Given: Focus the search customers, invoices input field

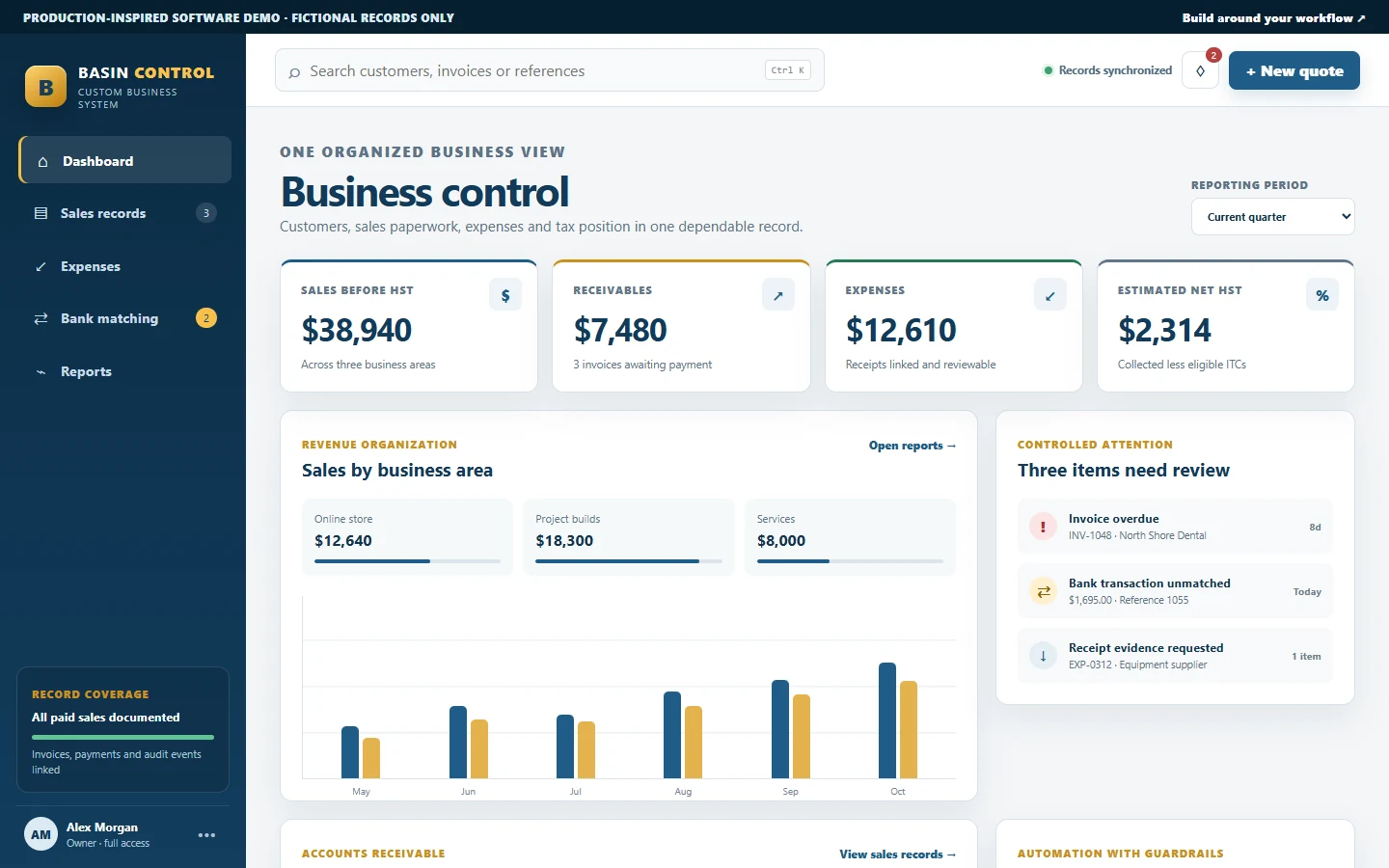Looking at the screenshot, I should pyautogui.click(x=550, y=70).
